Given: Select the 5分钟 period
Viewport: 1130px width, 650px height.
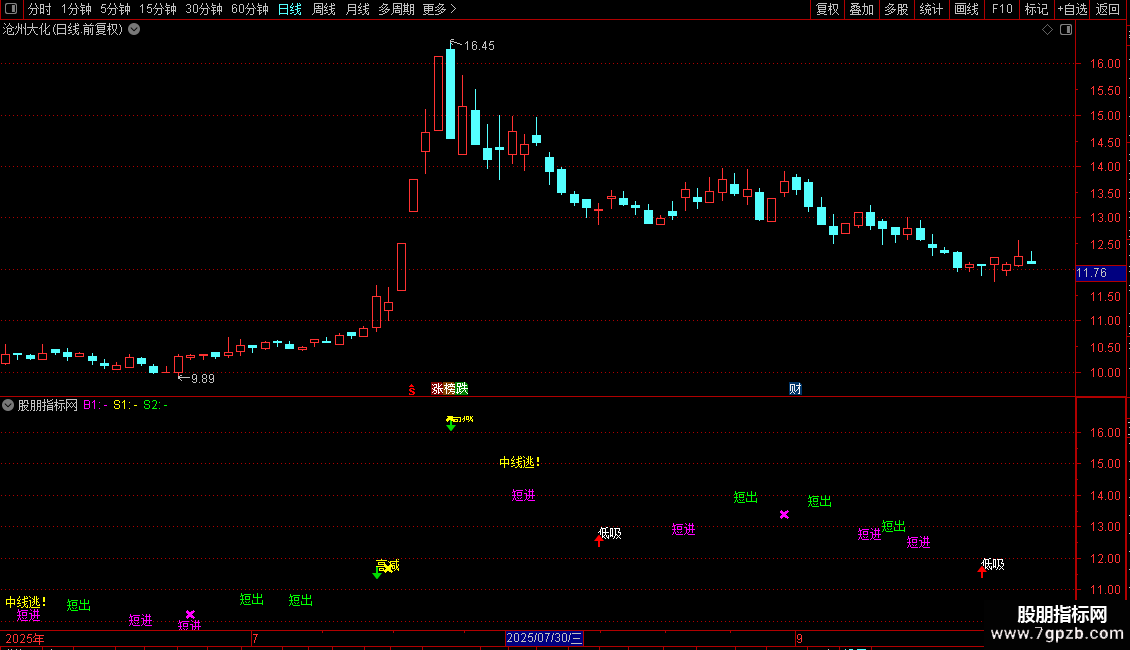Looking at the screenshot, I should pos(115,9).
